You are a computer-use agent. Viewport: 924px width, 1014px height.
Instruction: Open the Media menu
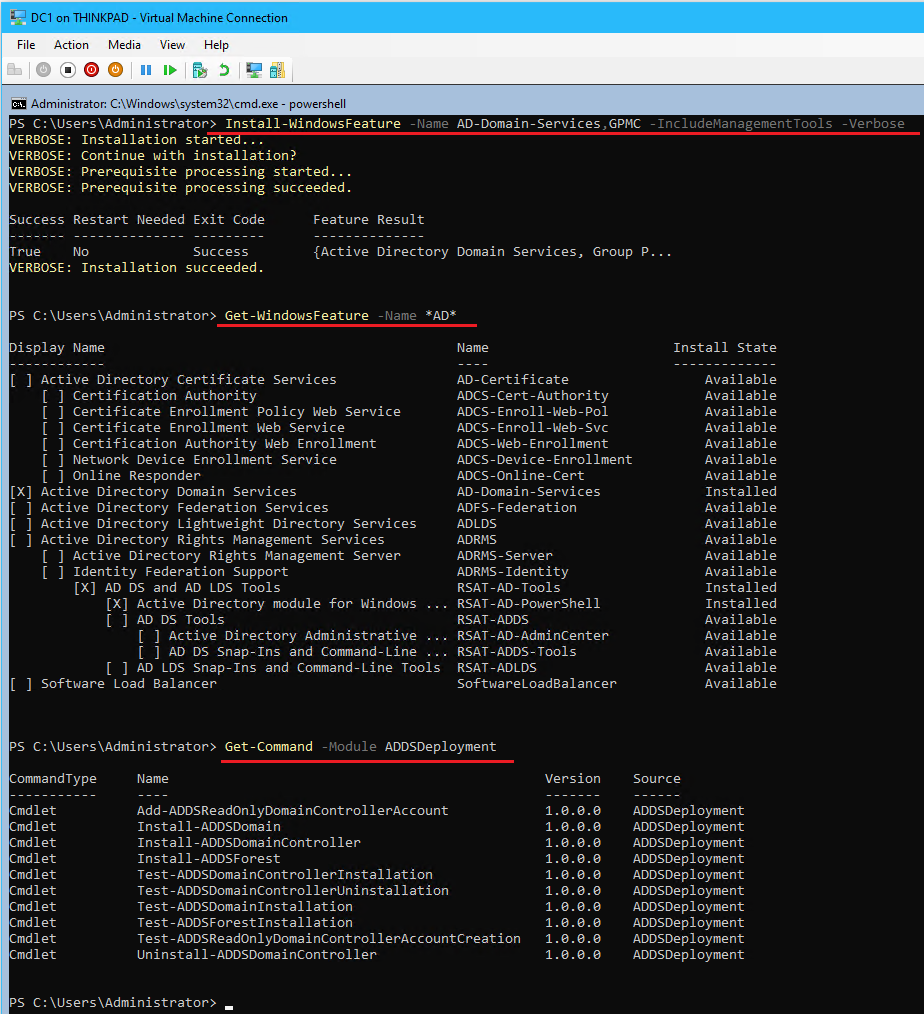124,45
